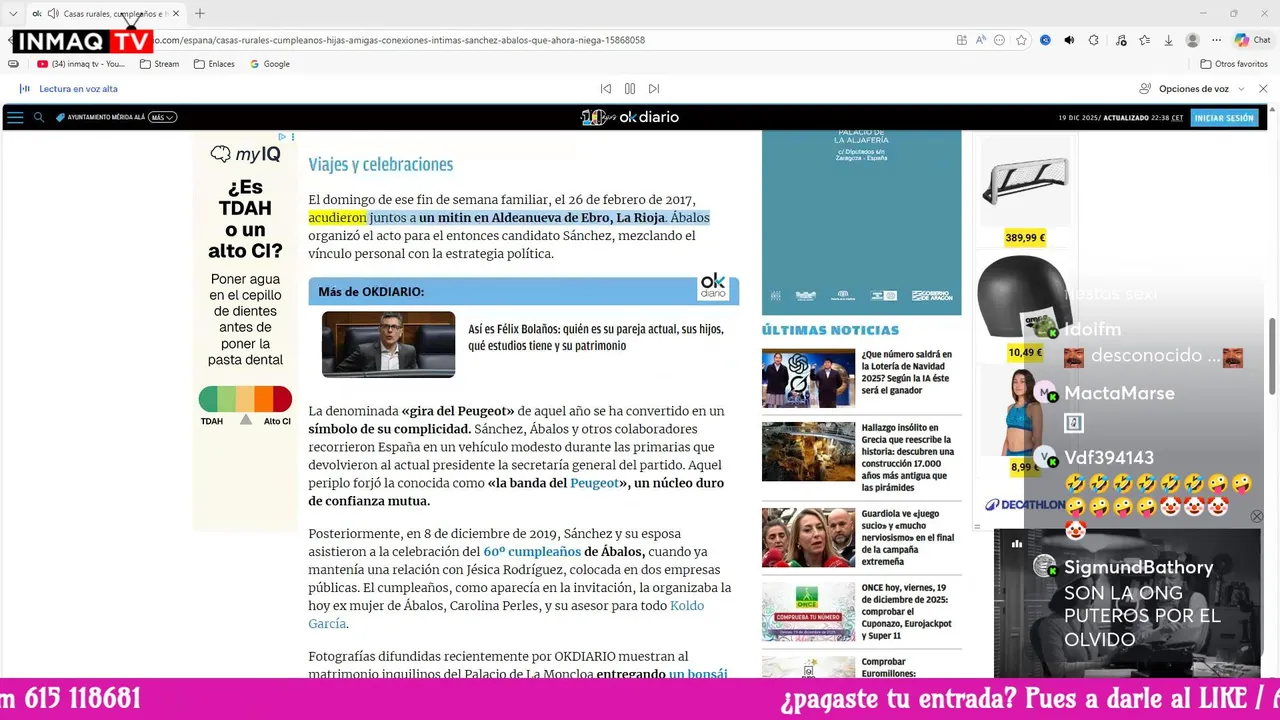Open the Félix Bolaños related article thumbnail

coord(388,344)
